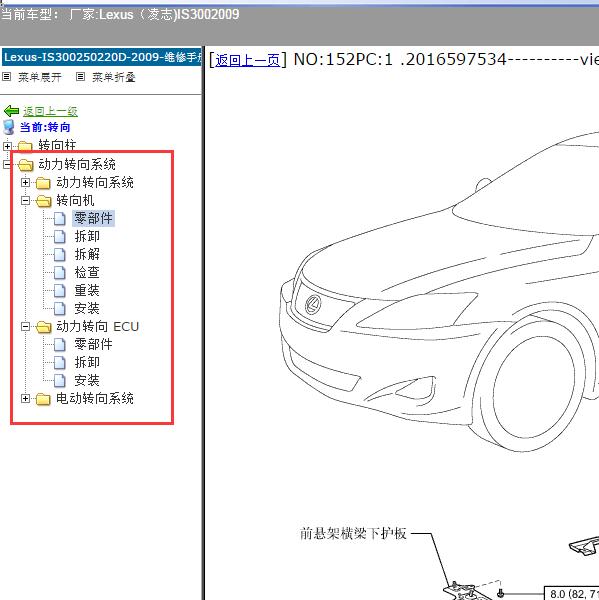Open the 检查 page
Image resolution: width=599 pixels, height=600 pixels.
pyautogui.click(x=87, y=272)
